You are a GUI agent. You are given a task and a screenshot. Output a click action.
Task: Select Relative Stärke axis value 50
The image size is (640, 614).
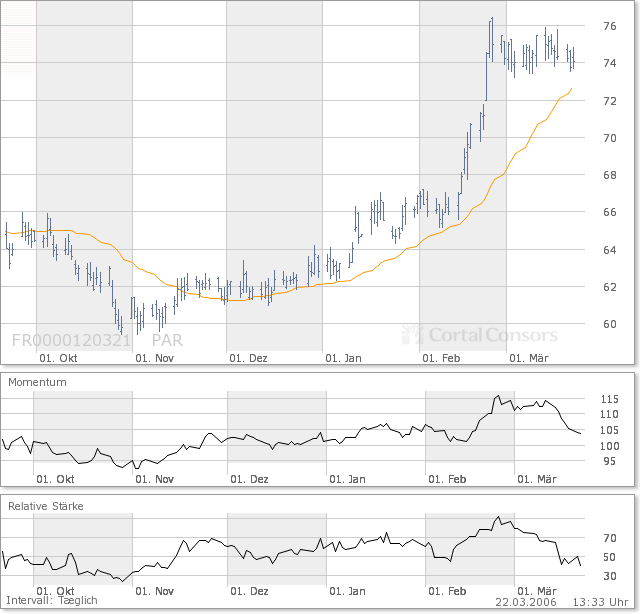coord(610,557)
